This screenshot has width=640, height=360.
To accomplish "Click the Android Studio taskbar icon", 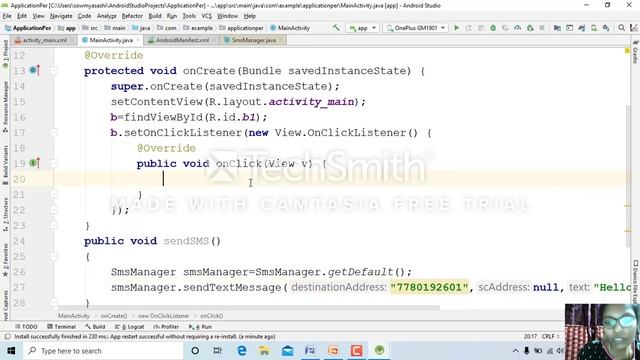I will tap(379, 350).
